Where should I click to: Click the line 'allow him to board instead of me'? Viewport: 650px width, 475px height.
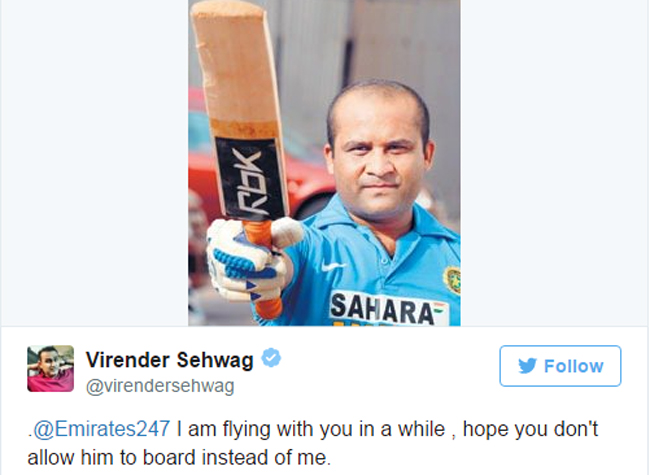[x=179, y=458]
